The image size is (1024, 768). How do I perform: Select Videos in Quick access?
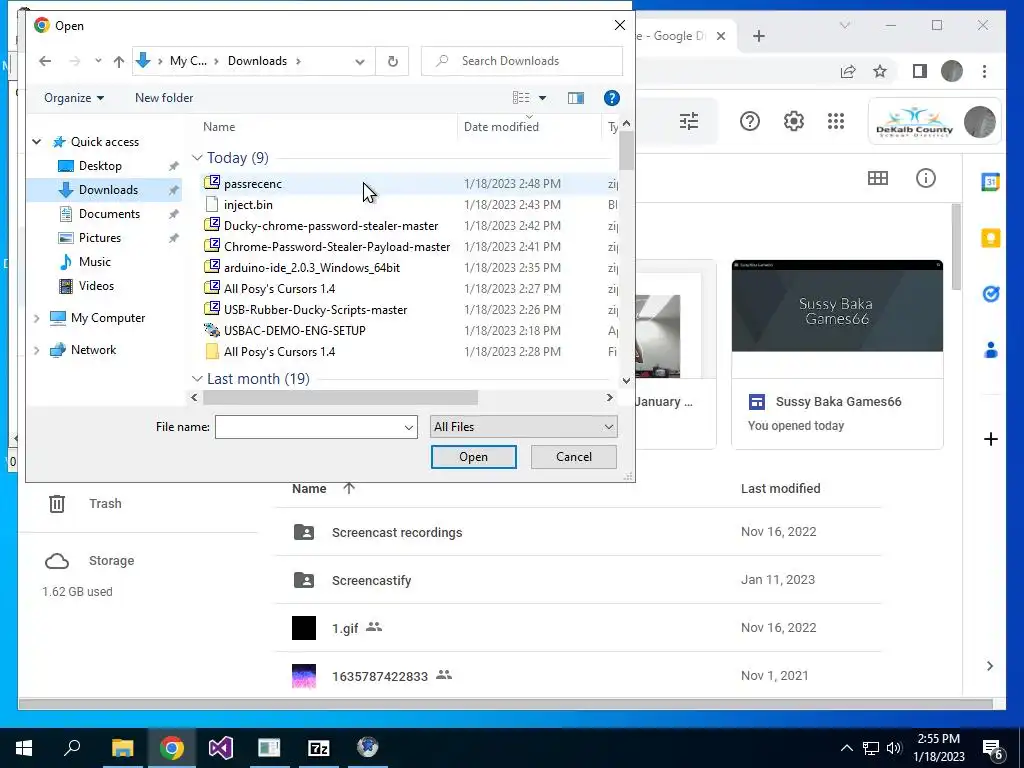96,286
